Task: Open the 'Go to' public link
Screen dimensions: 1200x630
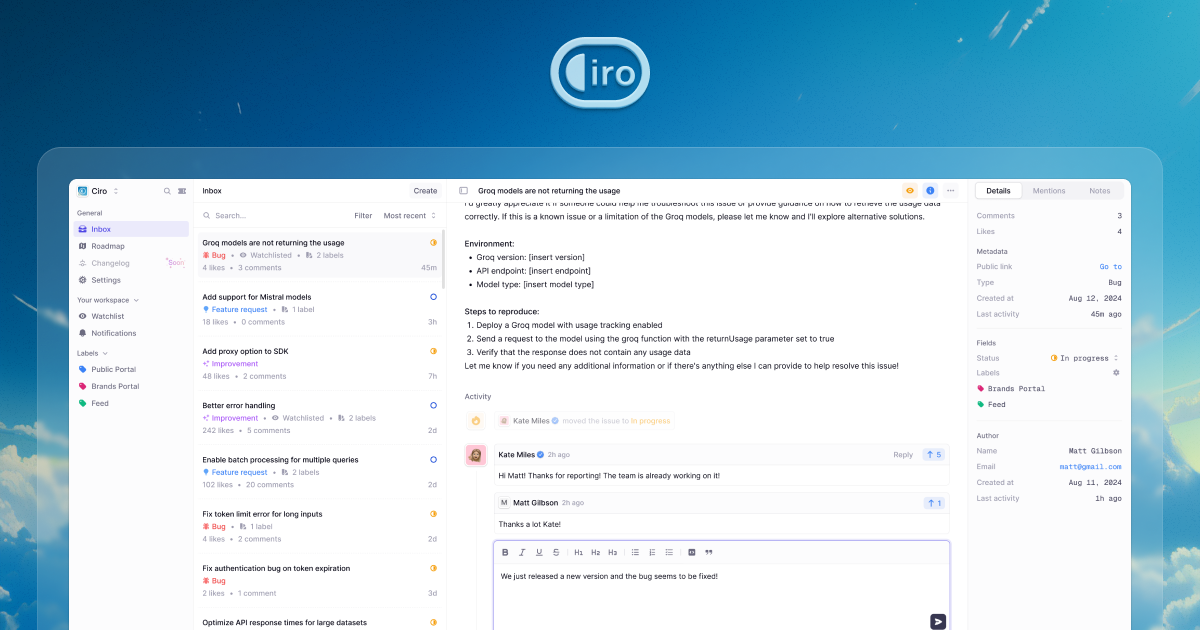Action: 1110,267
